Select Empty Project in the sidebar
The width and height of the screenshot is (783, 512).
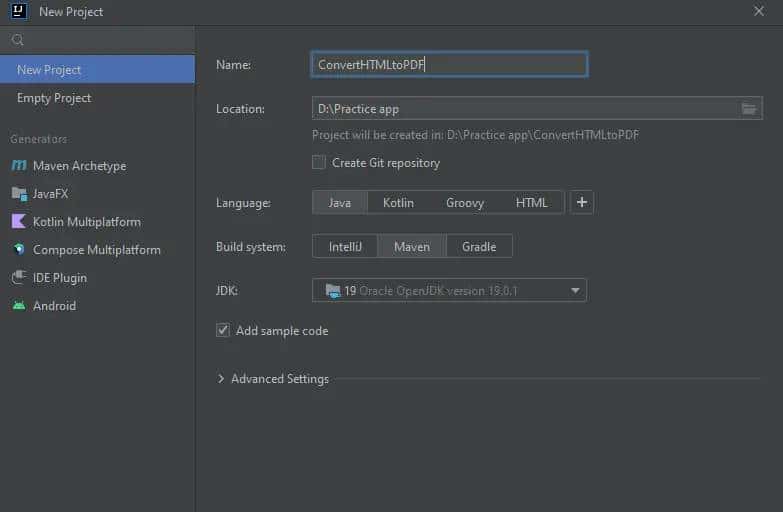(97, 98)
